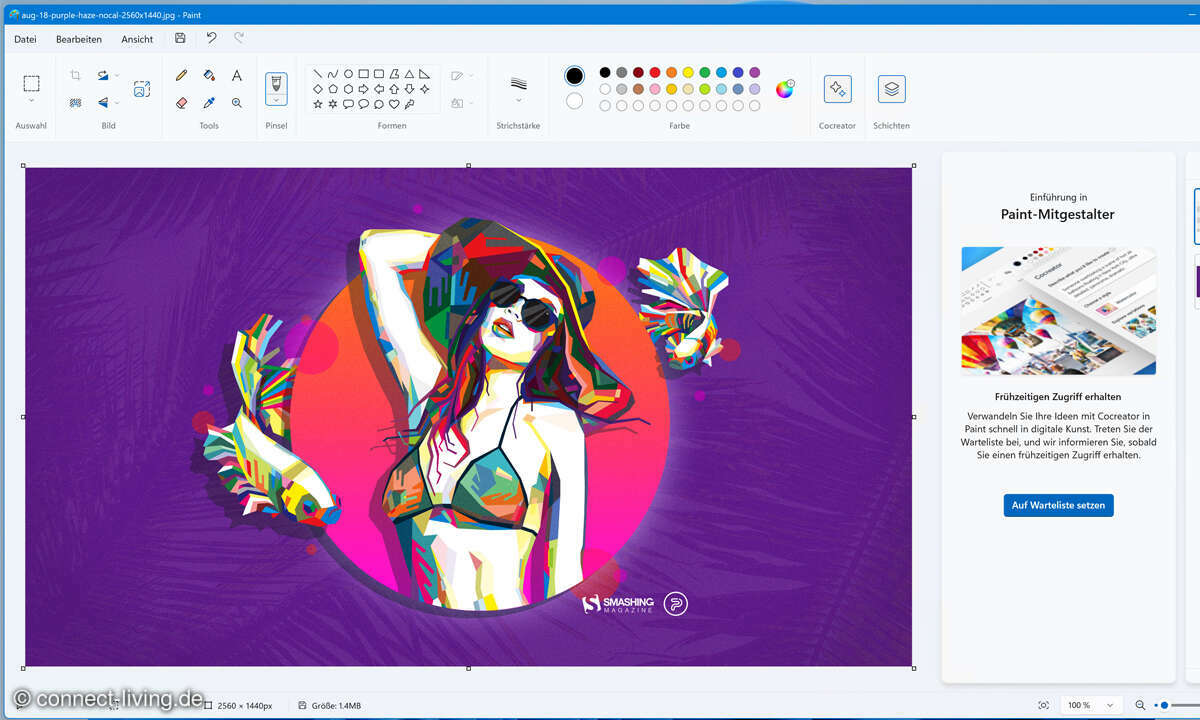
Task: Undo the last action
Action: coord(211,38)
